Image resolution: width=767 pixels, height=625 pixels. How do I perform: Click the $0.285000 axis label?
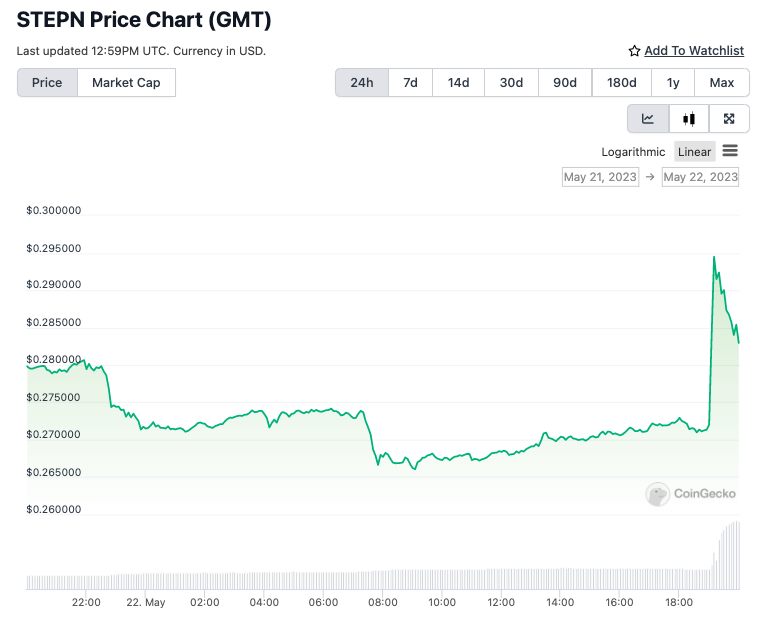54,322
